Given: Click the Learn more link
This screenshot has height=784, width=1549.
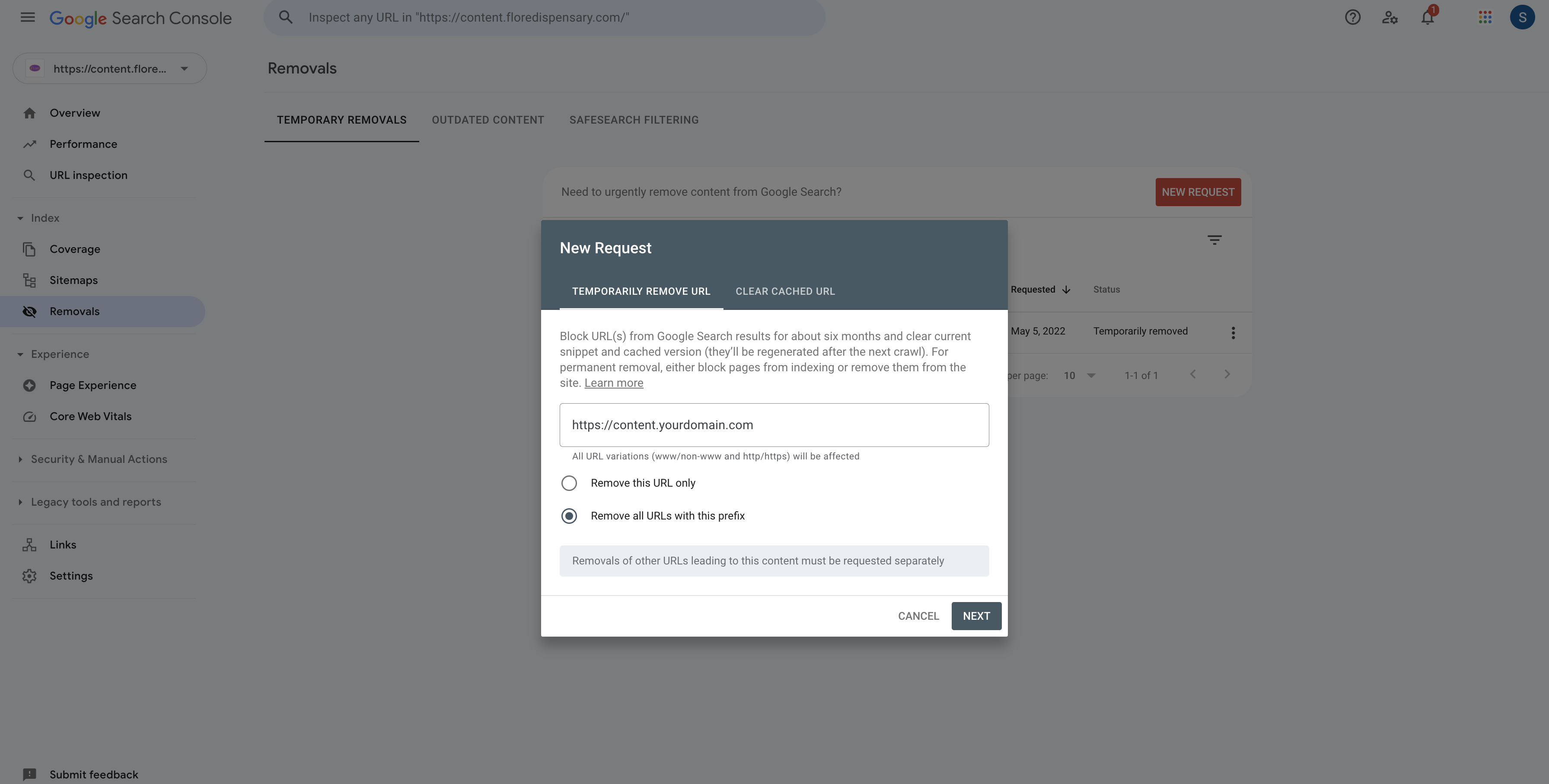Looking at the screenshot, I should pos(613,383).
